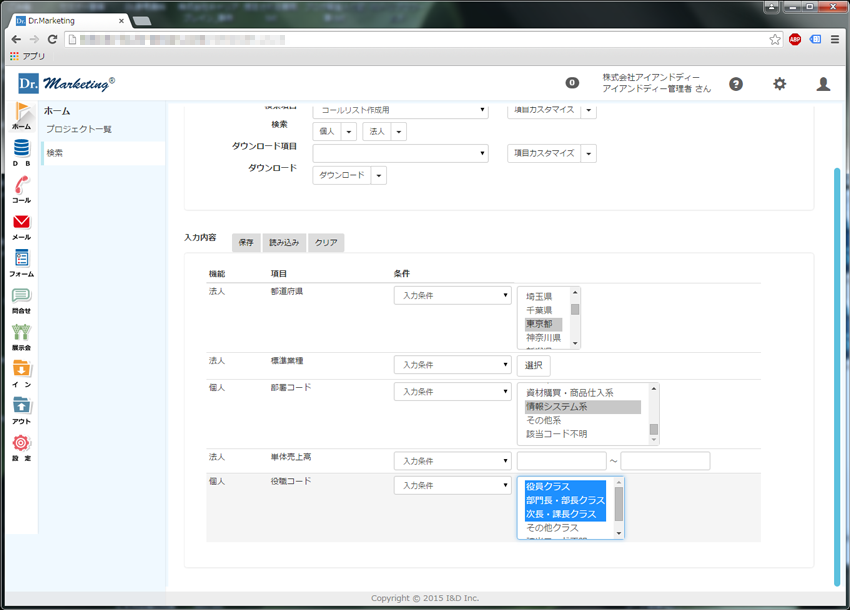Open the 役職コード 入力条件 dropdown
Image resolution: width=850 pixels, height=610 pixels.
pyautogui.click(x=452, y=485)
